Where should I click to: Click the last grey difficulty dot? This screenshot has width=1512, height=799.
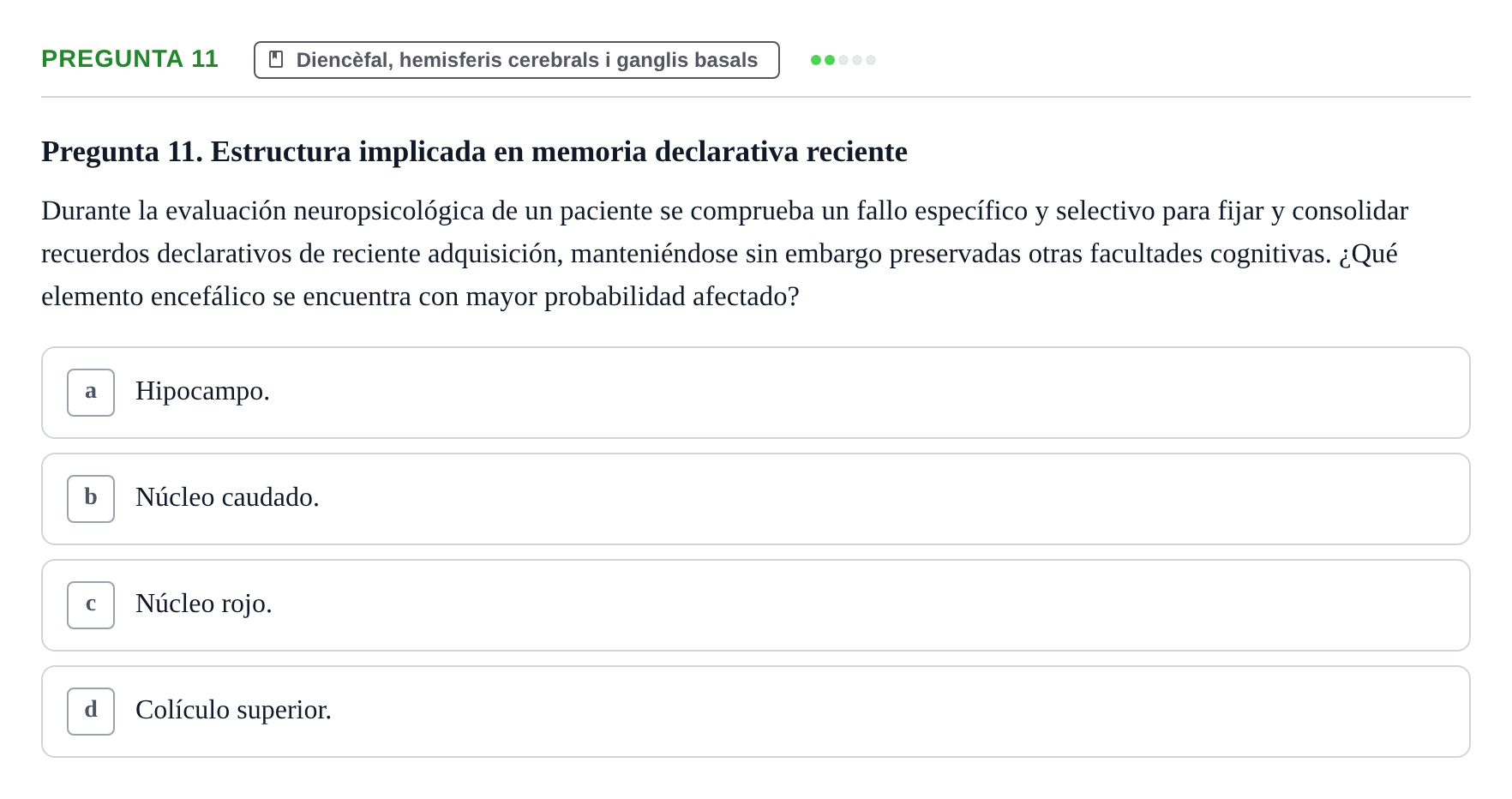coord(871,60)
